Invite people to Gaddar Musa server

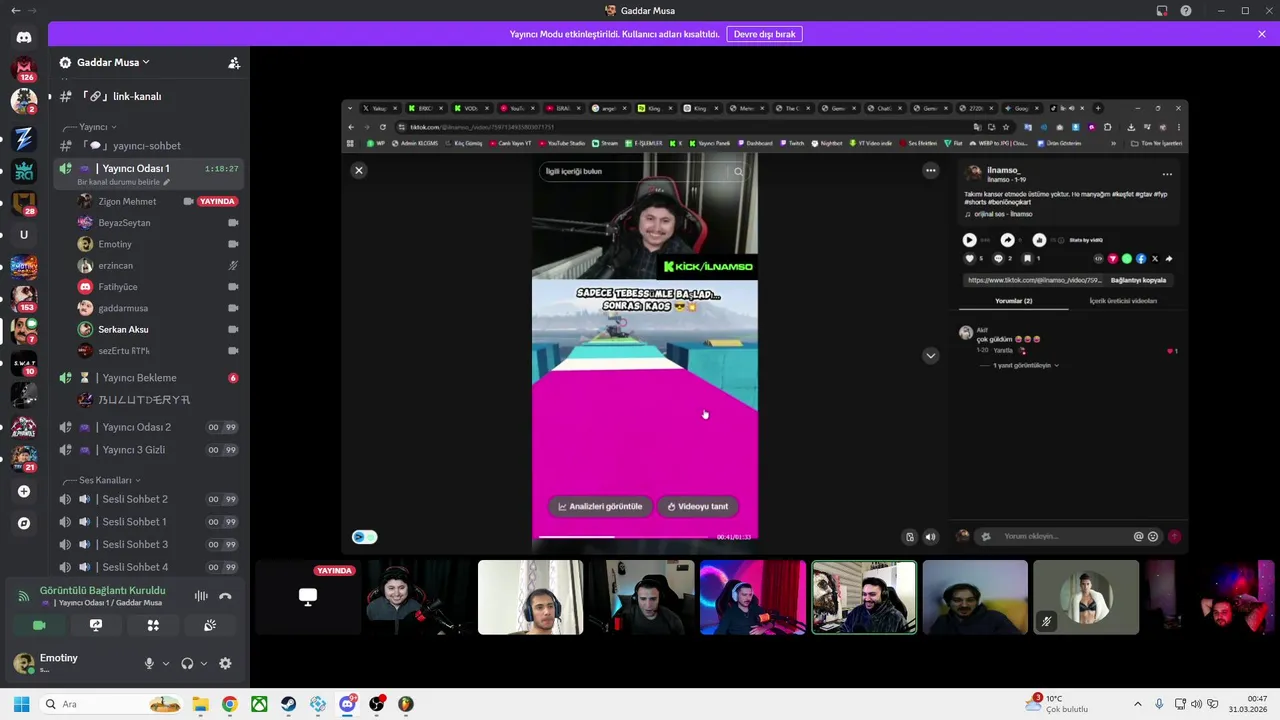234,63
